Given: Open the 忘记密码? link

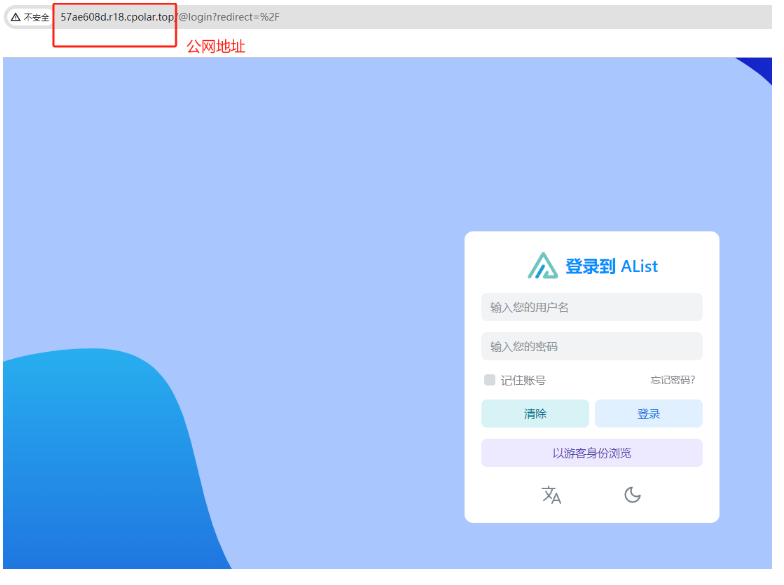Looking at the screenshot, I should [672, 380].
